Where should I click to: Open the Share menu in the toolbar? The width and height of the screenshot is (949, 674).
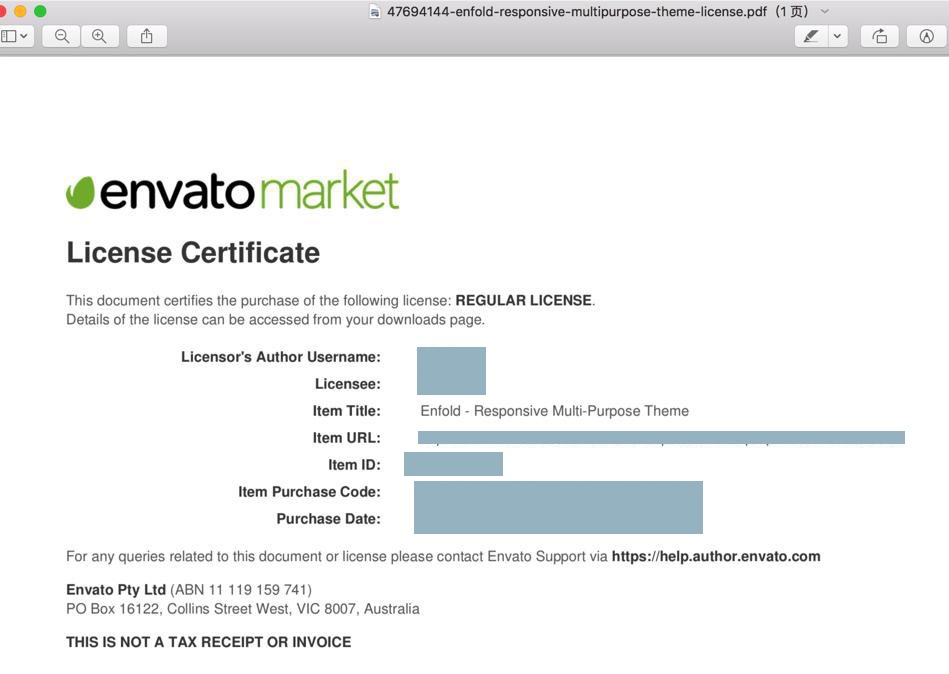146,36
